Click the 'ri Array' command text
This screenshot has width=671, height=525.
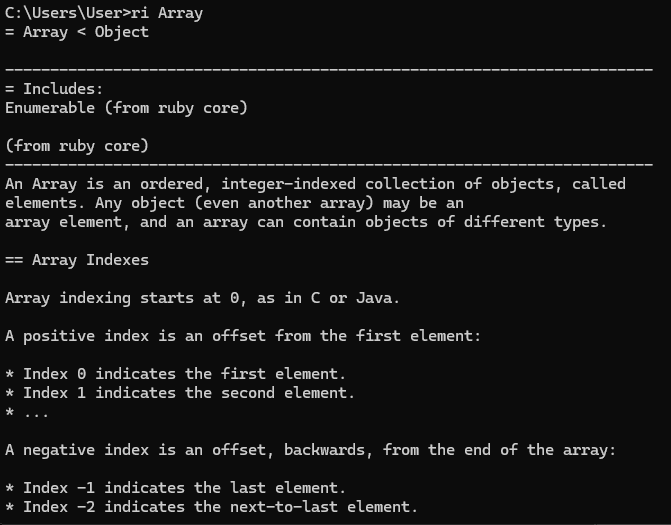point(171,13)
